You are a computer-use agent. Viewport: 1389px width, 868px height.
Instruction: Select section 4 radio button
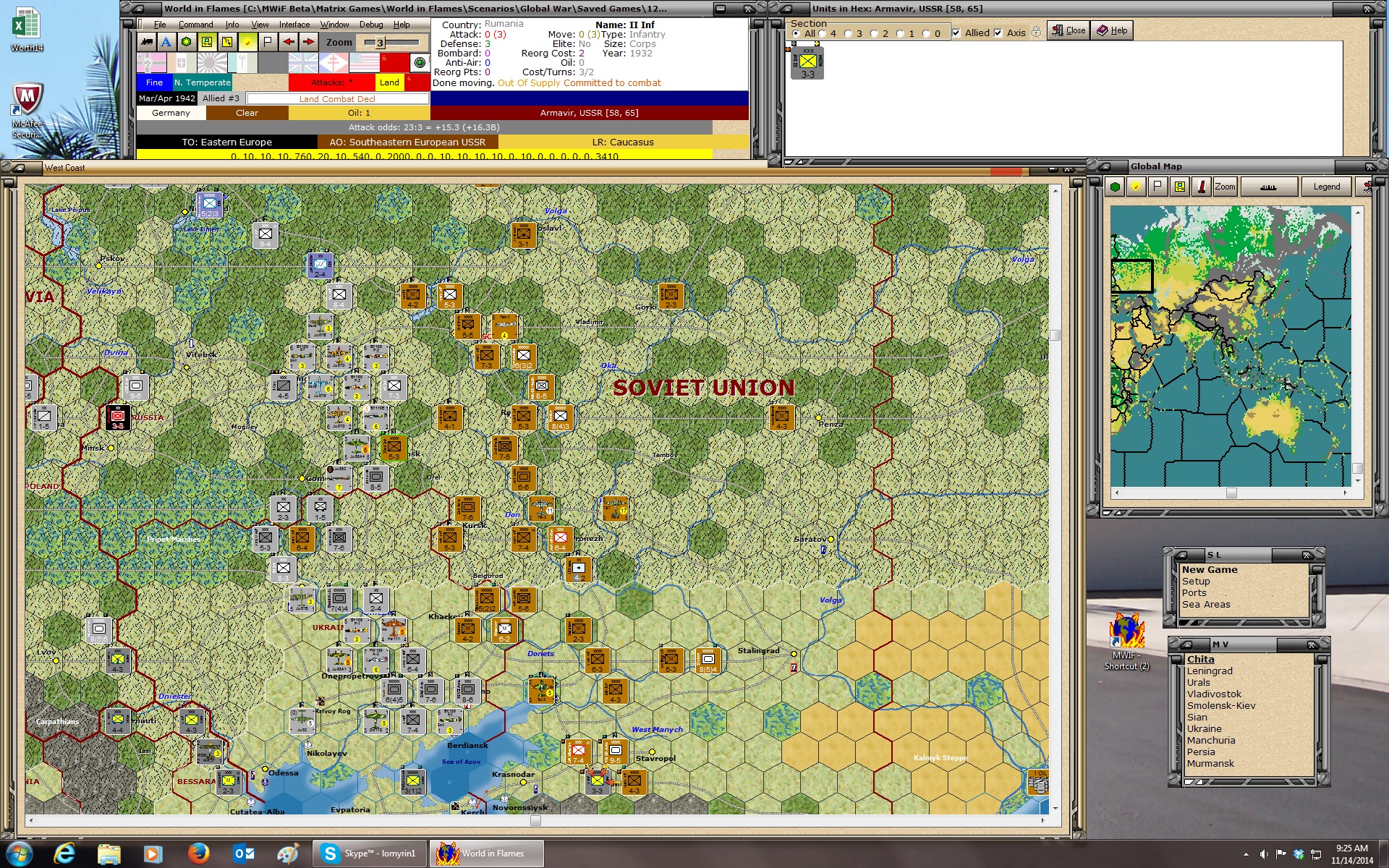tap(823, 33)
